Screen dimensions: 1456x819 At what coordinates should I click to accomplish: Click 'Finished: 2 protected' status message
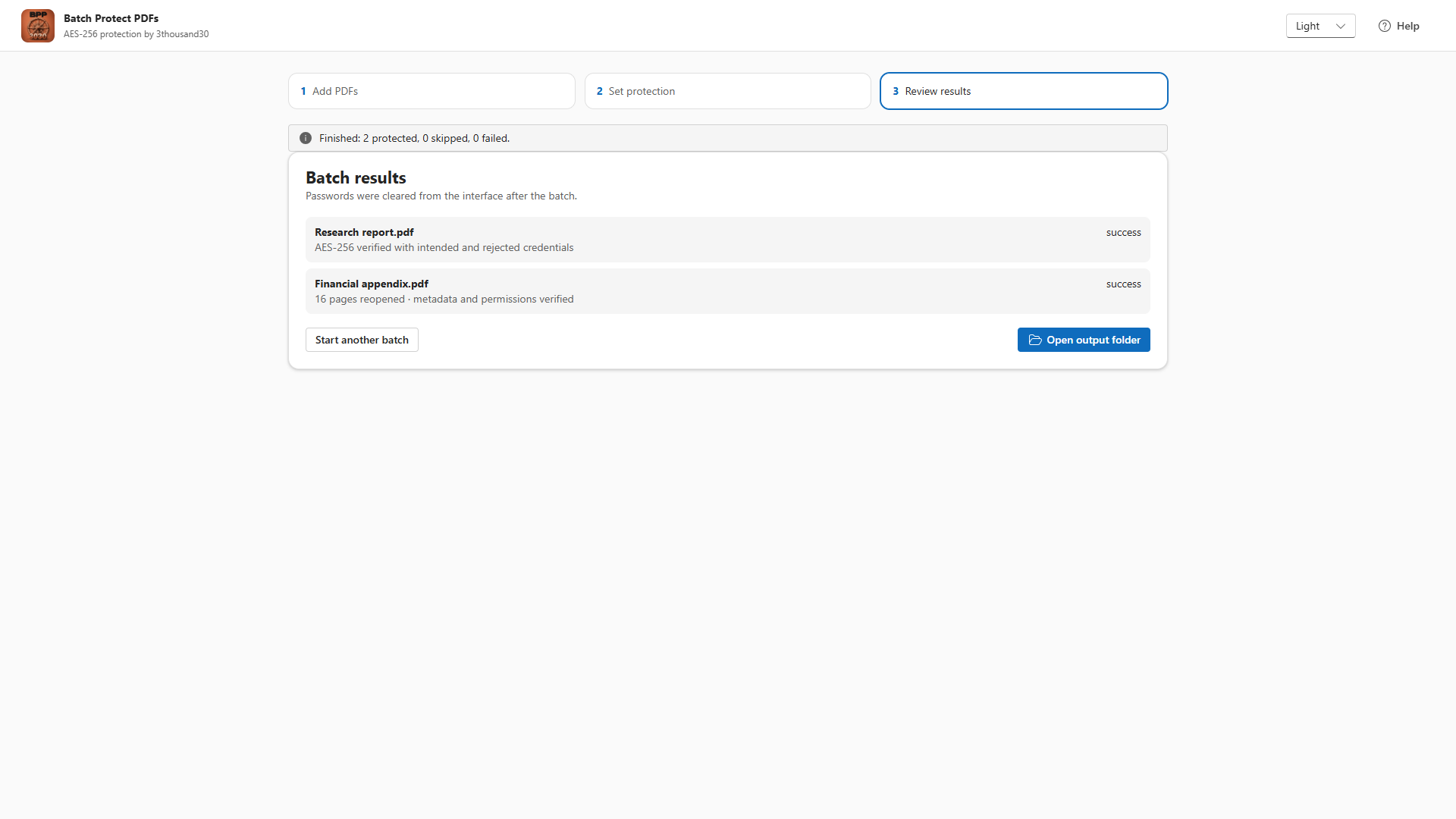pyautogui.click(x=414, y=138)
